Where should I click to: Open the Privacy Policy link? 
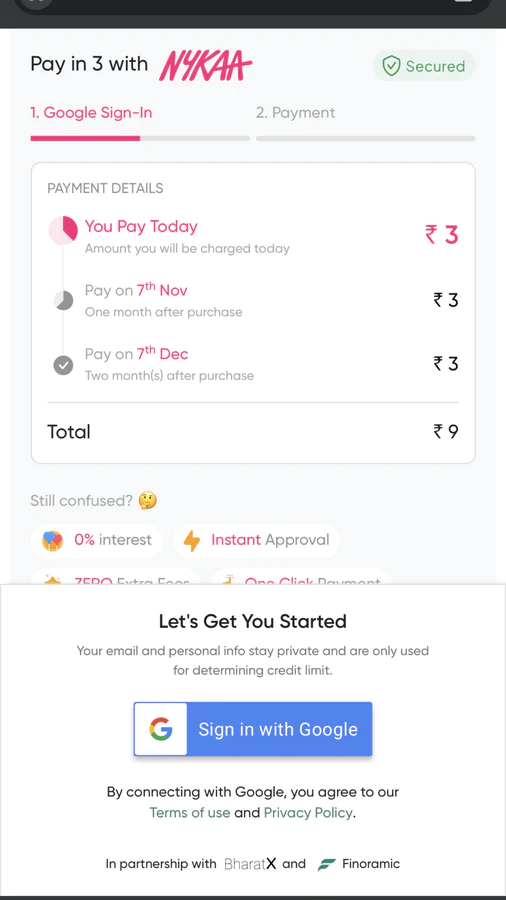pos(308,813)
